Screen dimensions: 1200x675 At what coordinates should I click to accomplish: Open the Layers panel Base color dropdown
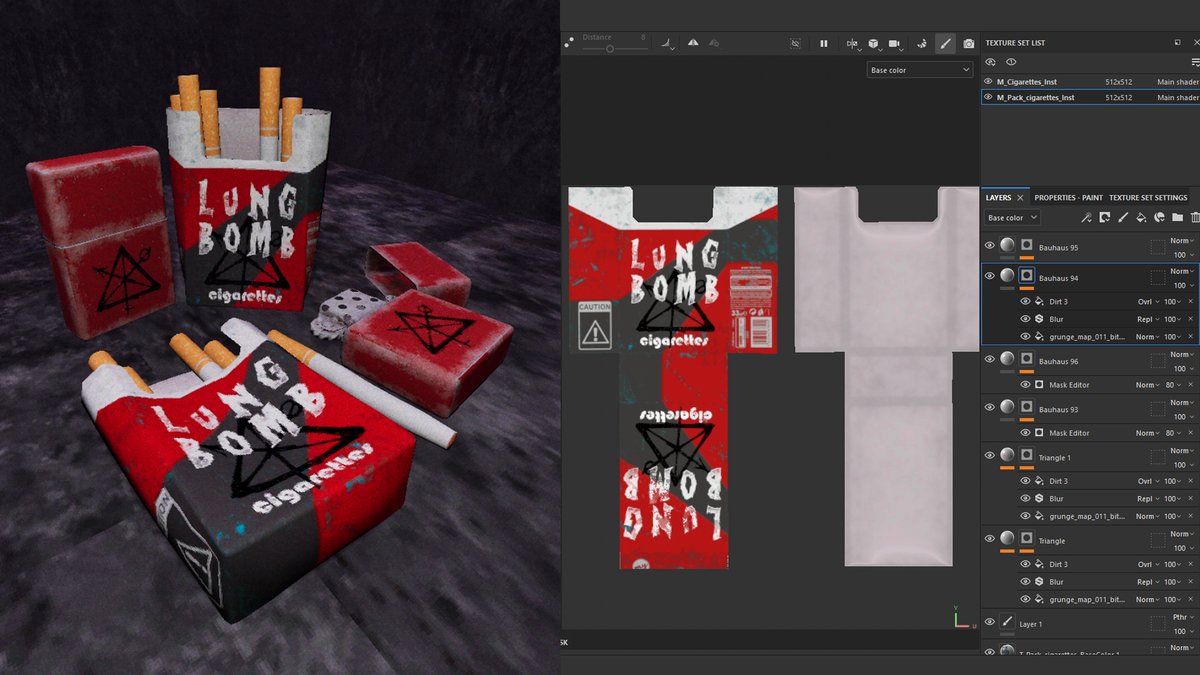[x=1012, y=217]
